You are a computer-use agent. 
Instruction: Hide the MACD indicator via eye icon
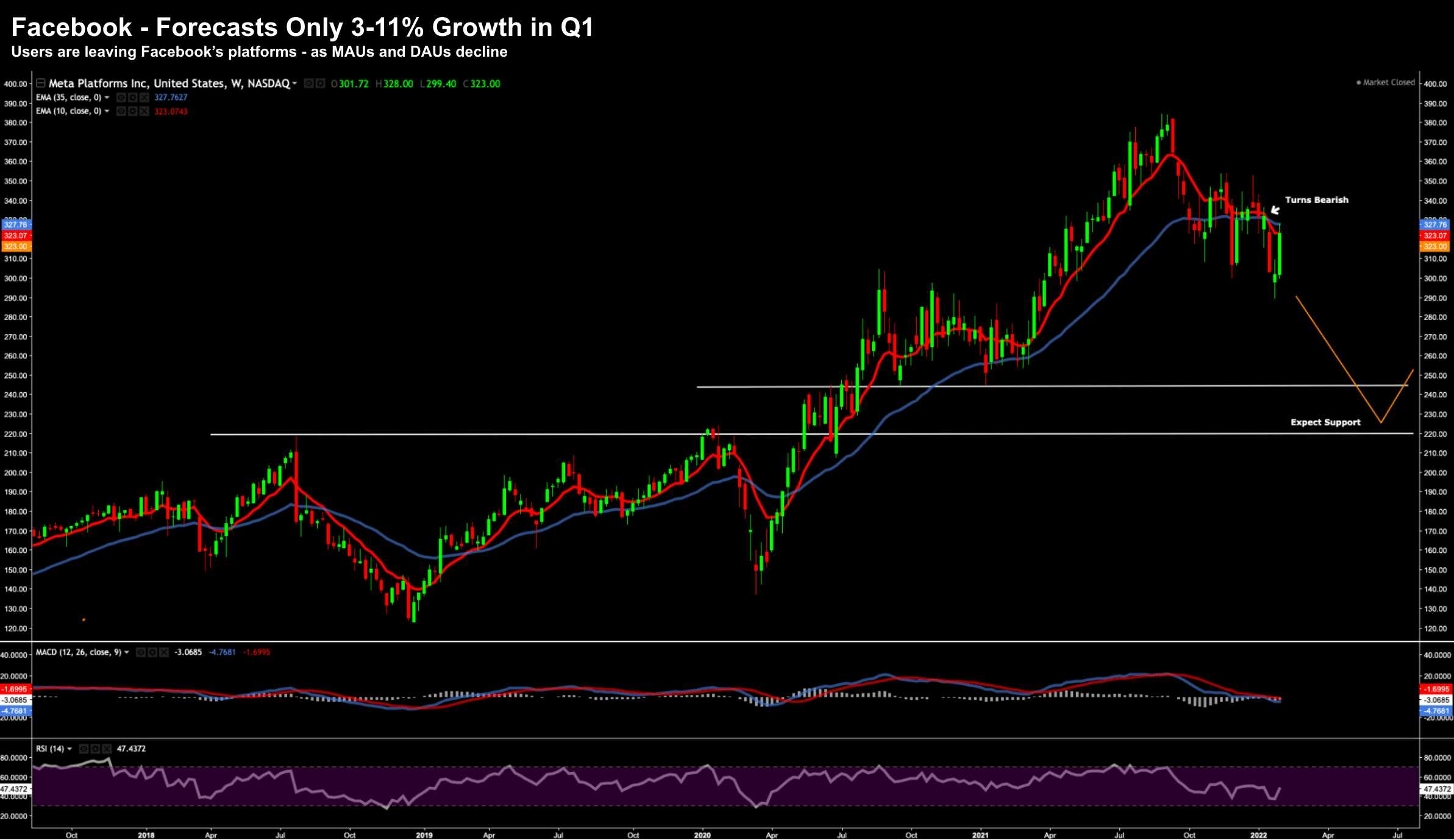141,652
